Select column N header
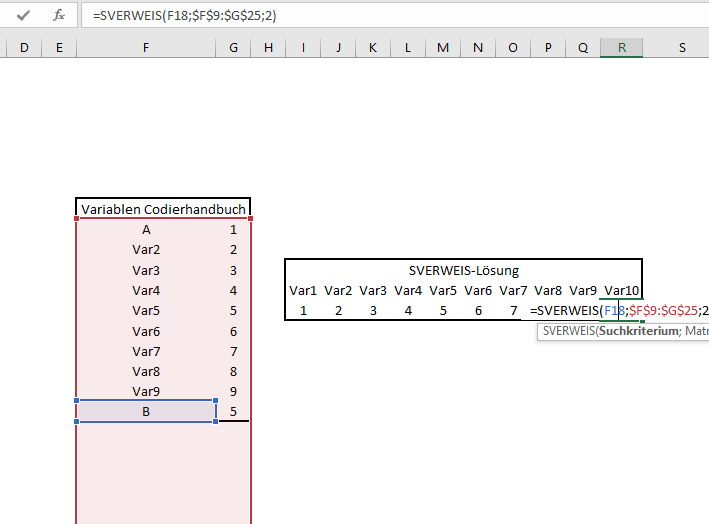Screen dimensions: 709x524 [478, 47]
